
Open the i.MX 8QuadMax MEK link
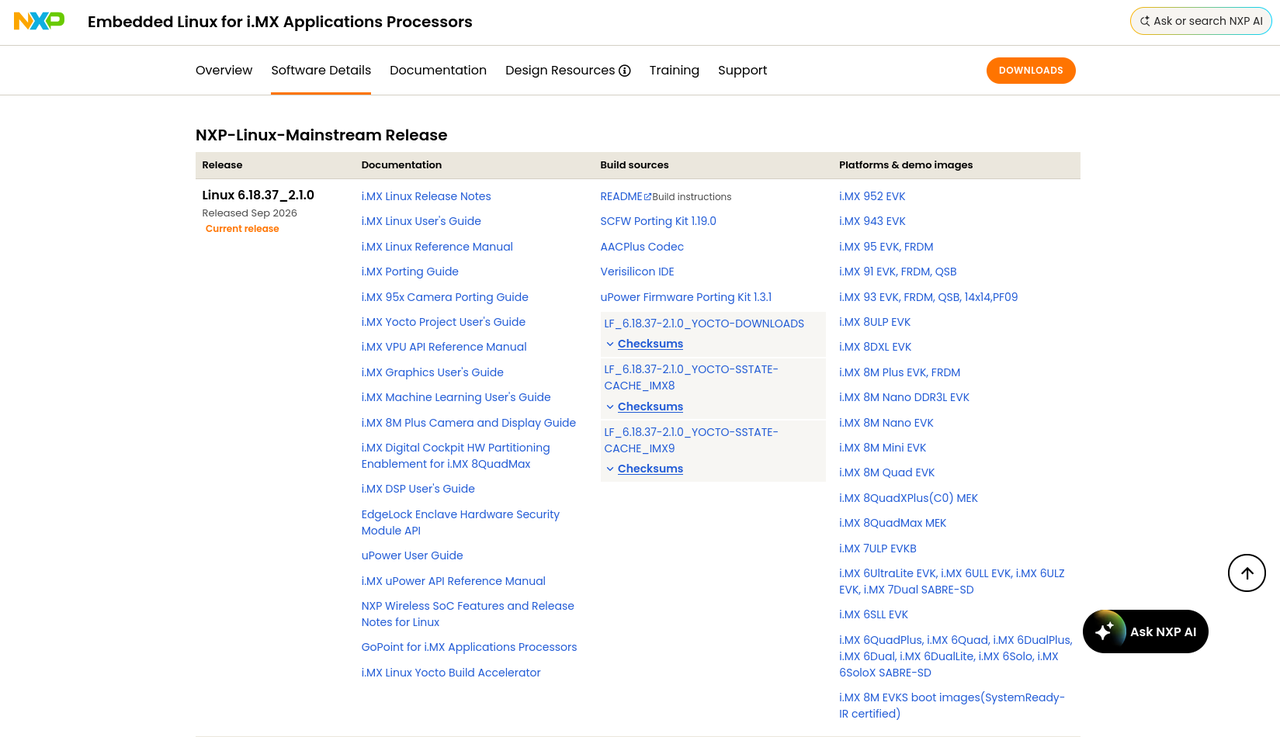coord(893,523)
